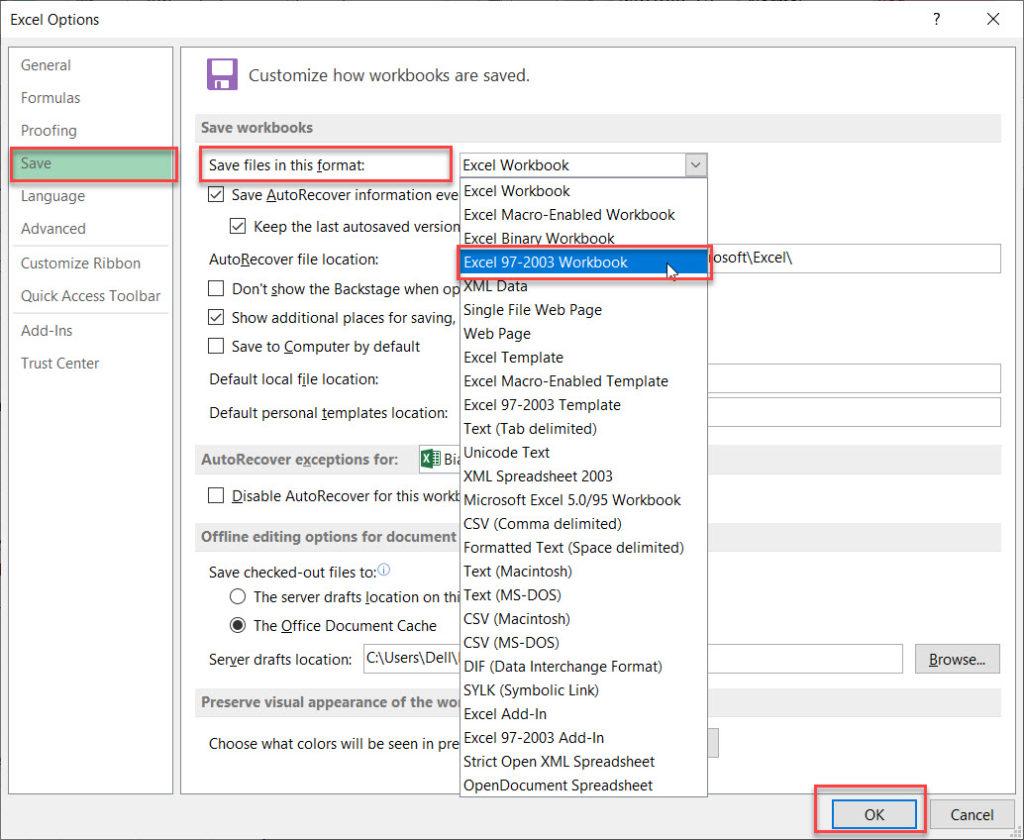Choose Excel Workbook in format list
This screenshot has height=840, width=1024.
coord(584,191)
